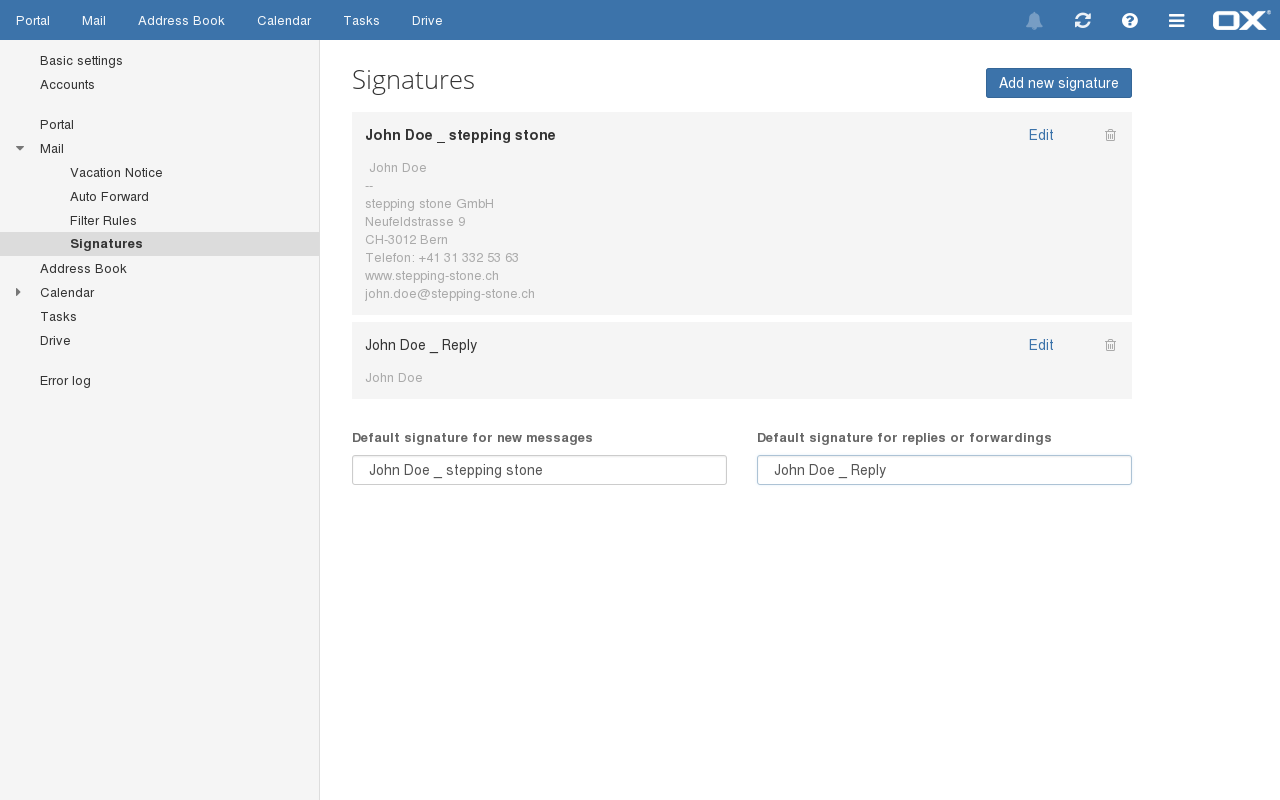Open the Error log settings page
The height and width of the screenshot is (800, 1280).
click(65, 381)
